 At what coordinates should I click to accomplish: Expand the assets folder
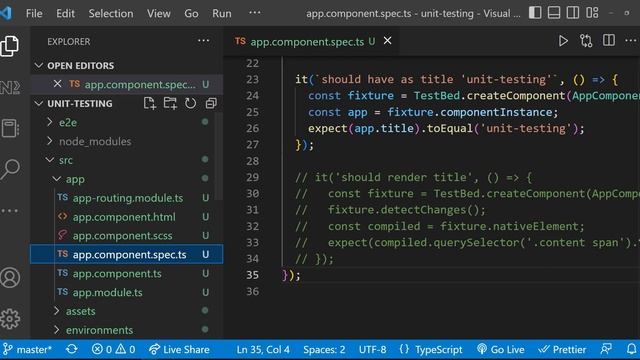click(127, 311)
